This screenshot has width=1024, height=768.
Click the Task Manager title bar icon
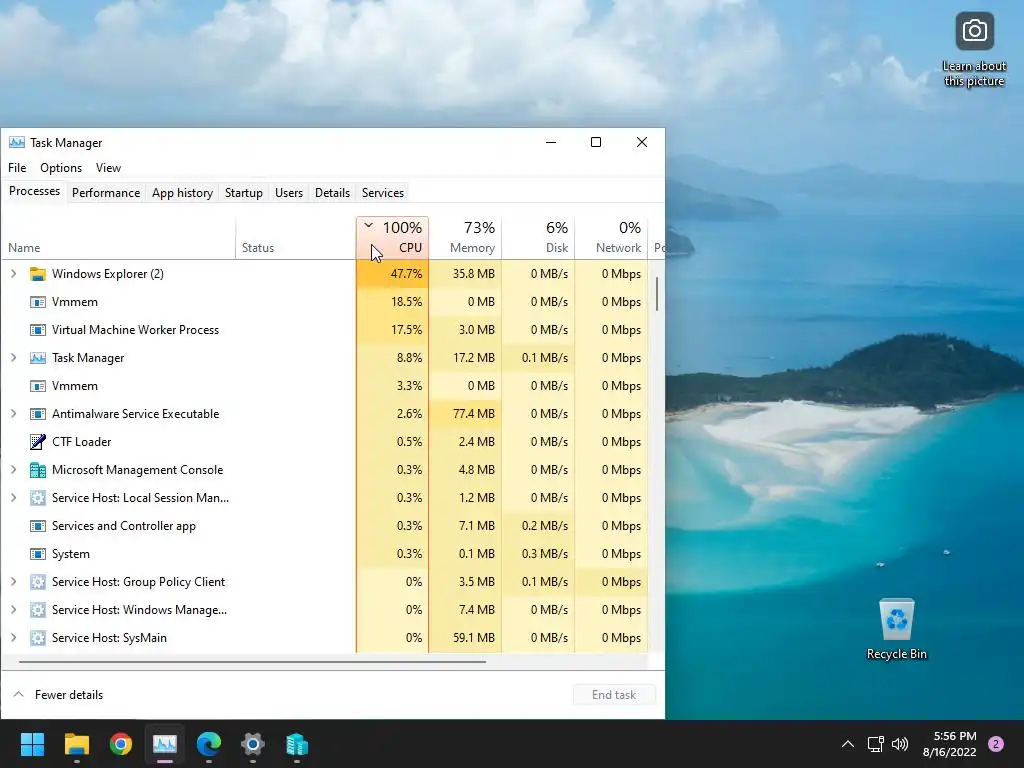click(x=17, y=142)
